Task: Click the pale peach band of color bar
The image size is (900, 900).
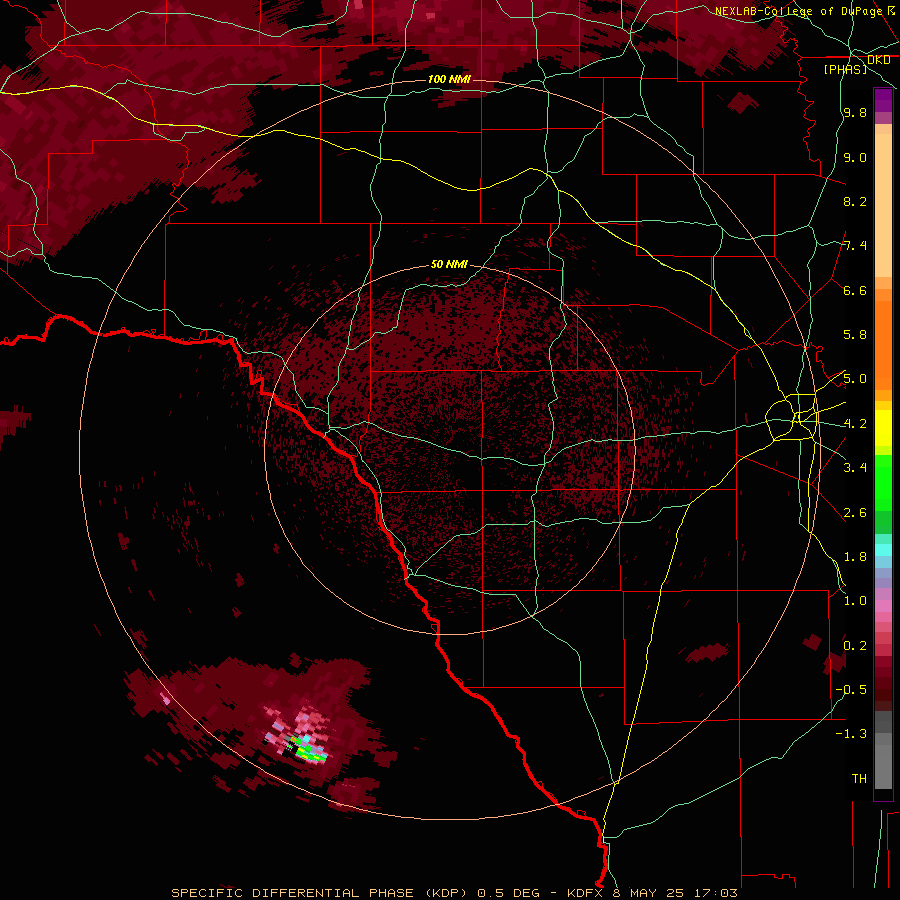Action: point(883,206)
